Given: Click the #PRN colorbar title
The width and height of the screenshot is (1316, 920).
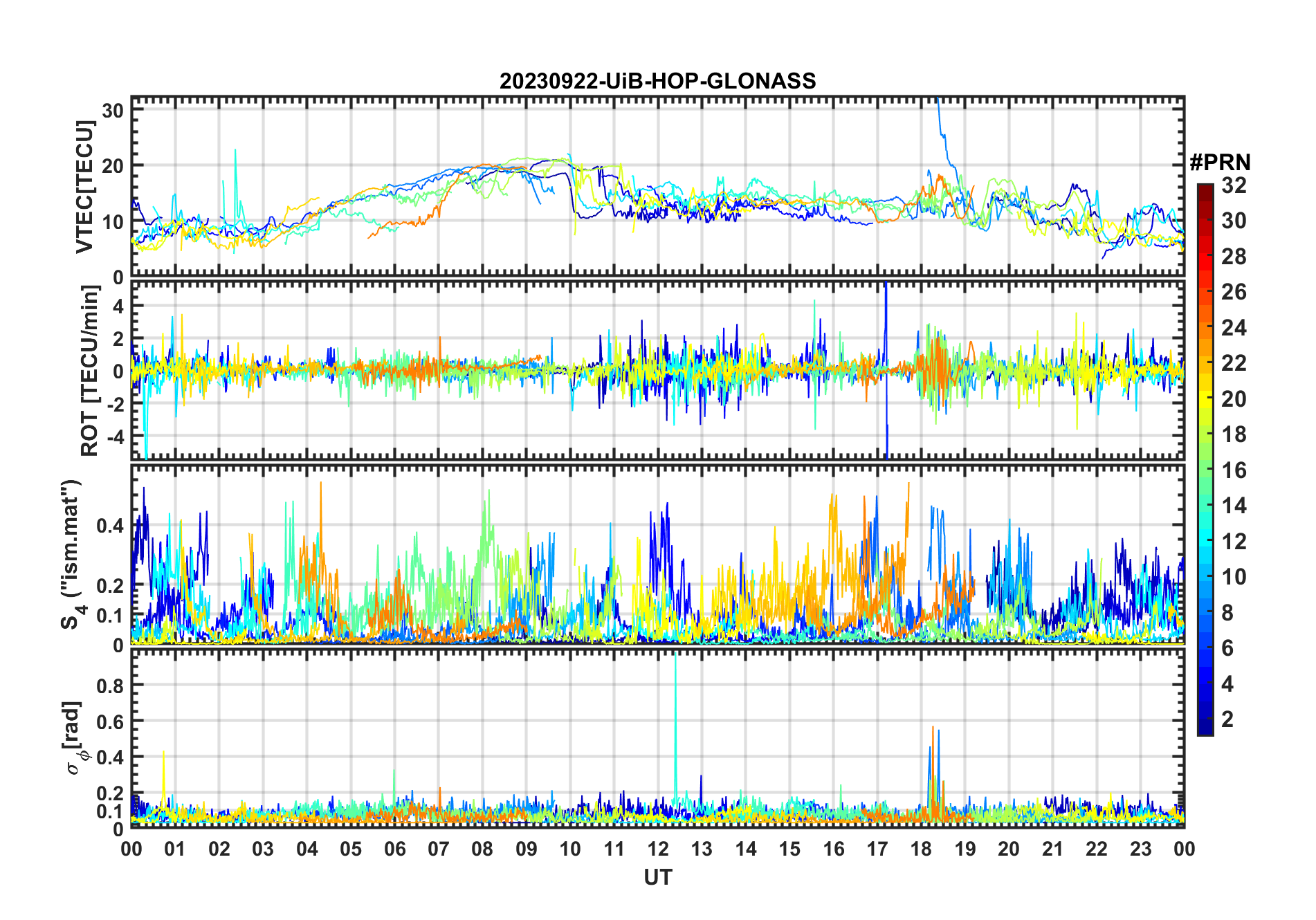Looking at the screenshot, I should point(1220,163).
